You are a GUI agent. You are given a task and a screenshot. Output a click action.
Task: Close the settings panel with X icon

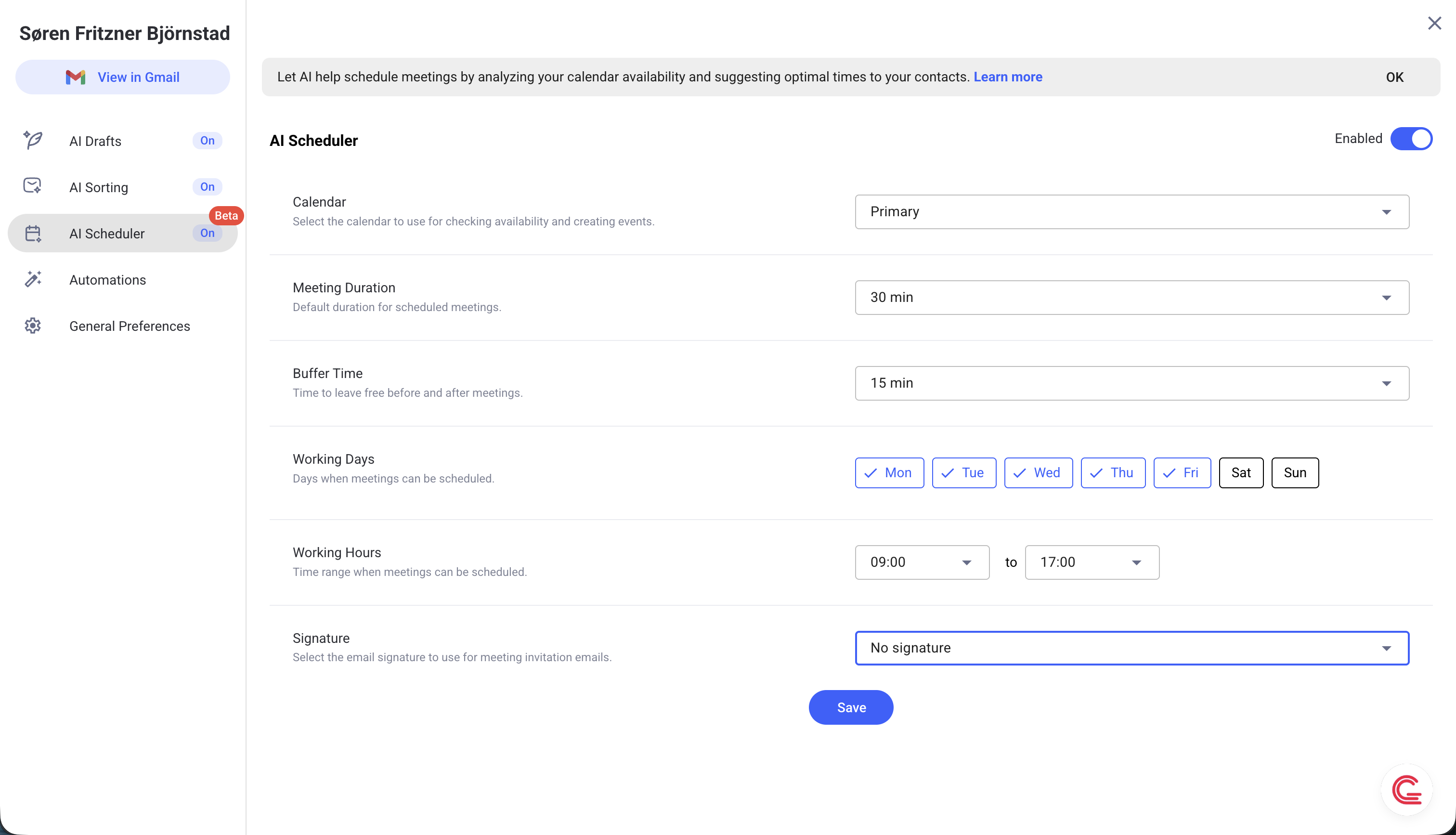1434,23
